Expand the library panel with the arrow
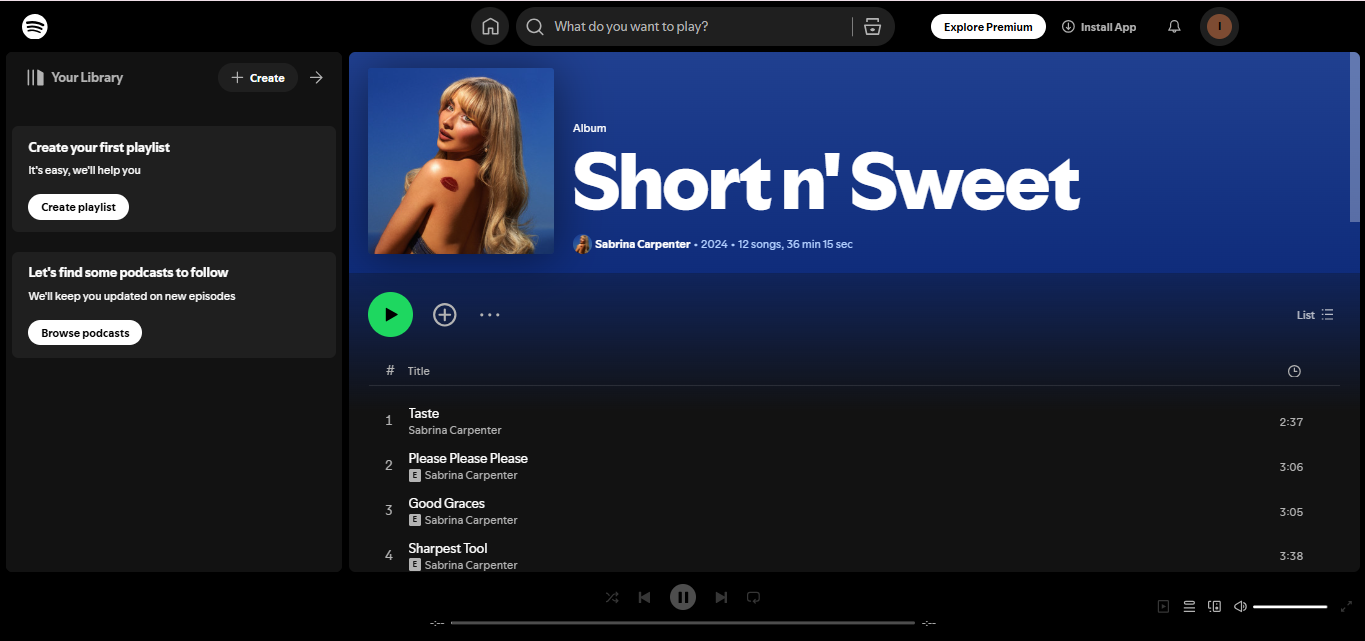Screen dimensions: 1365x641 [x=317, y=76]
